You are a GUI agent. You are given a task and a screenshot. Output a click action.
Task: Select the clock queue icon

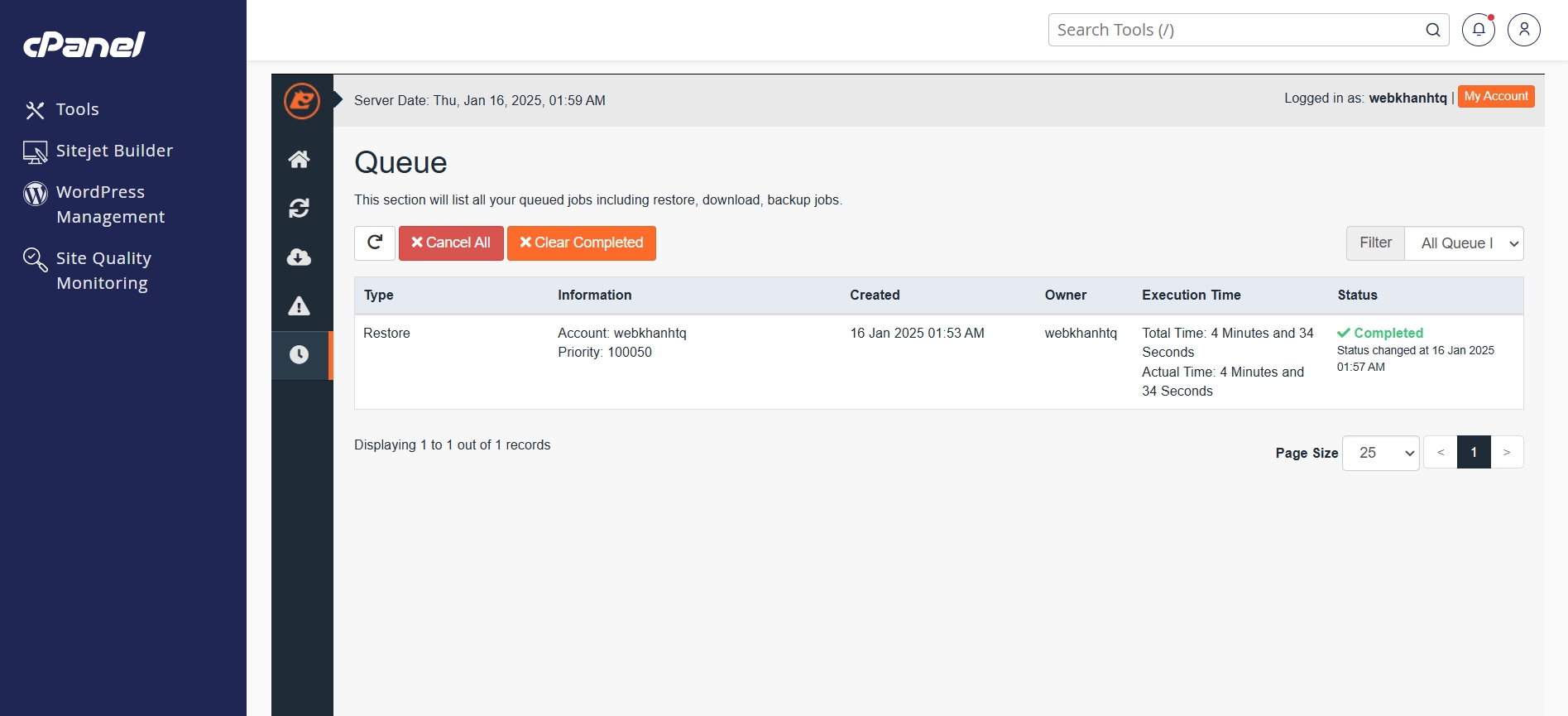pyautogui.click(x=300, y=355)
